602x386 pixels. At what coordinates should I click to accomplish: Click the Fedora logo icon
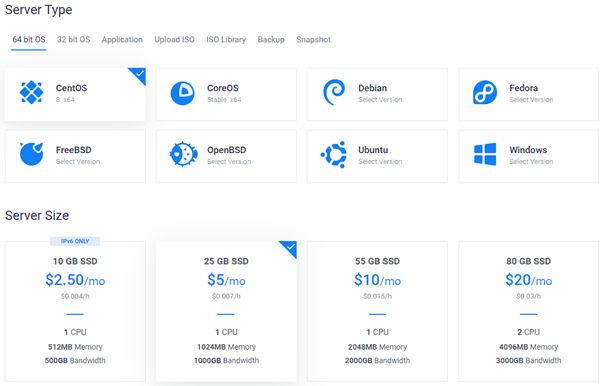pos(485,93)
